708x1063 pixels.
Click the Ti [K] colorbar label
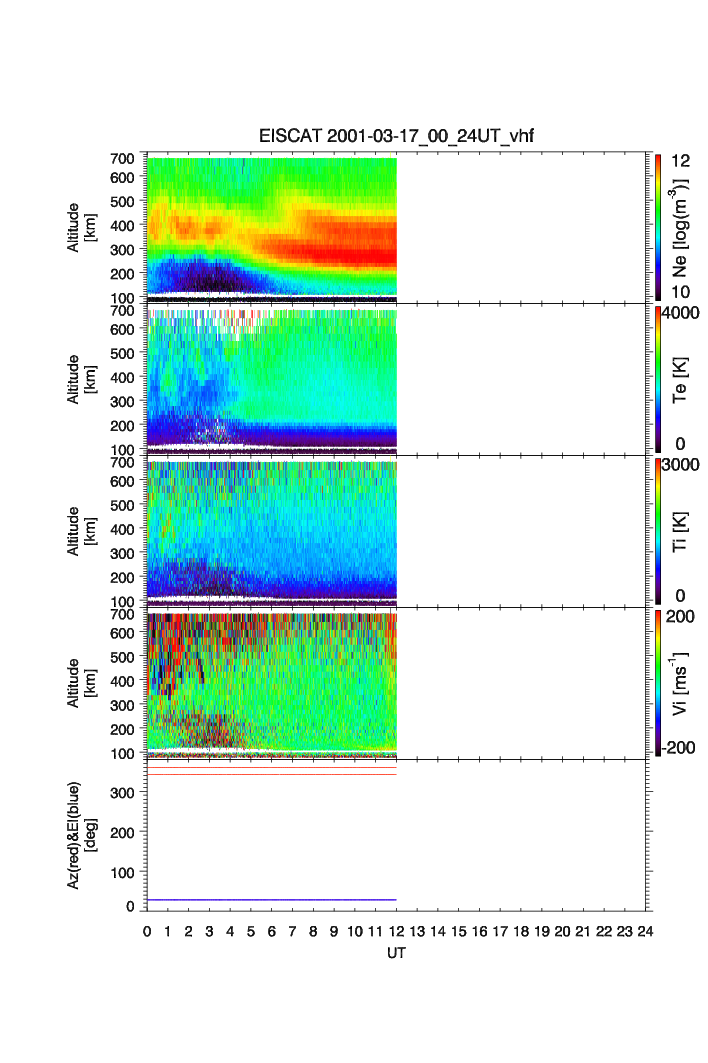683,530
